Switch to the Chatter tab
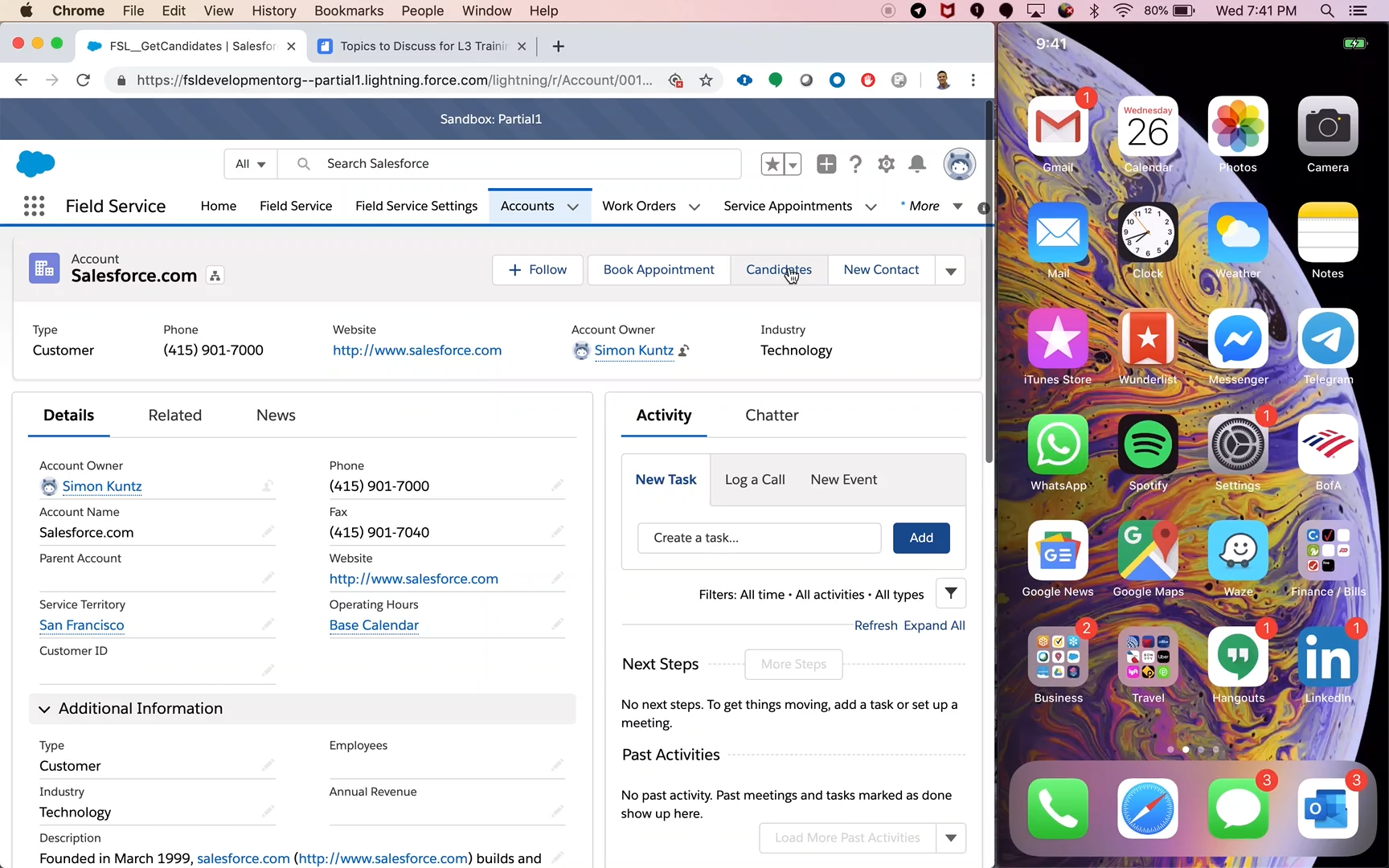This screenshot has width=1389, height=868. [771, 416]
